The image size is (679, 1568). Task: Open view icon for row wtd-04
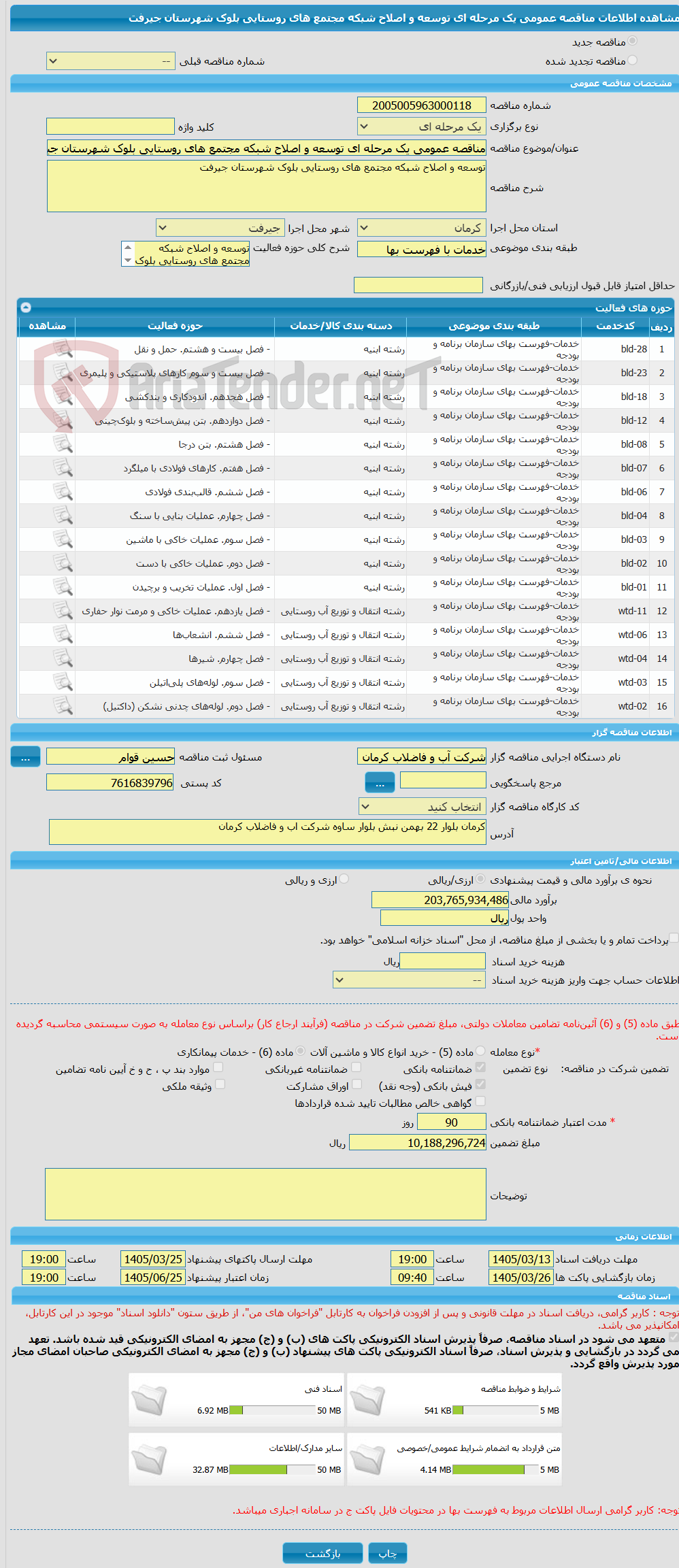coord(63,658)
